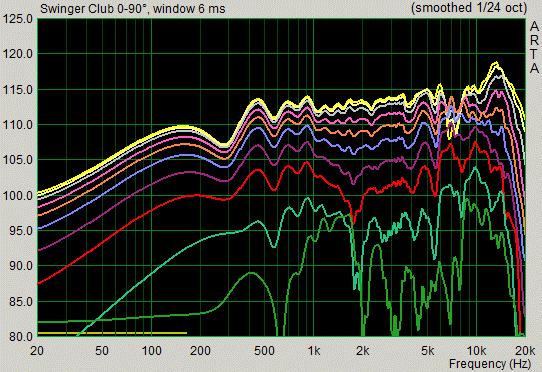542x372 pixels.
Task: Click the 5k frequency axis label
Action: click(x=428, y=351)
